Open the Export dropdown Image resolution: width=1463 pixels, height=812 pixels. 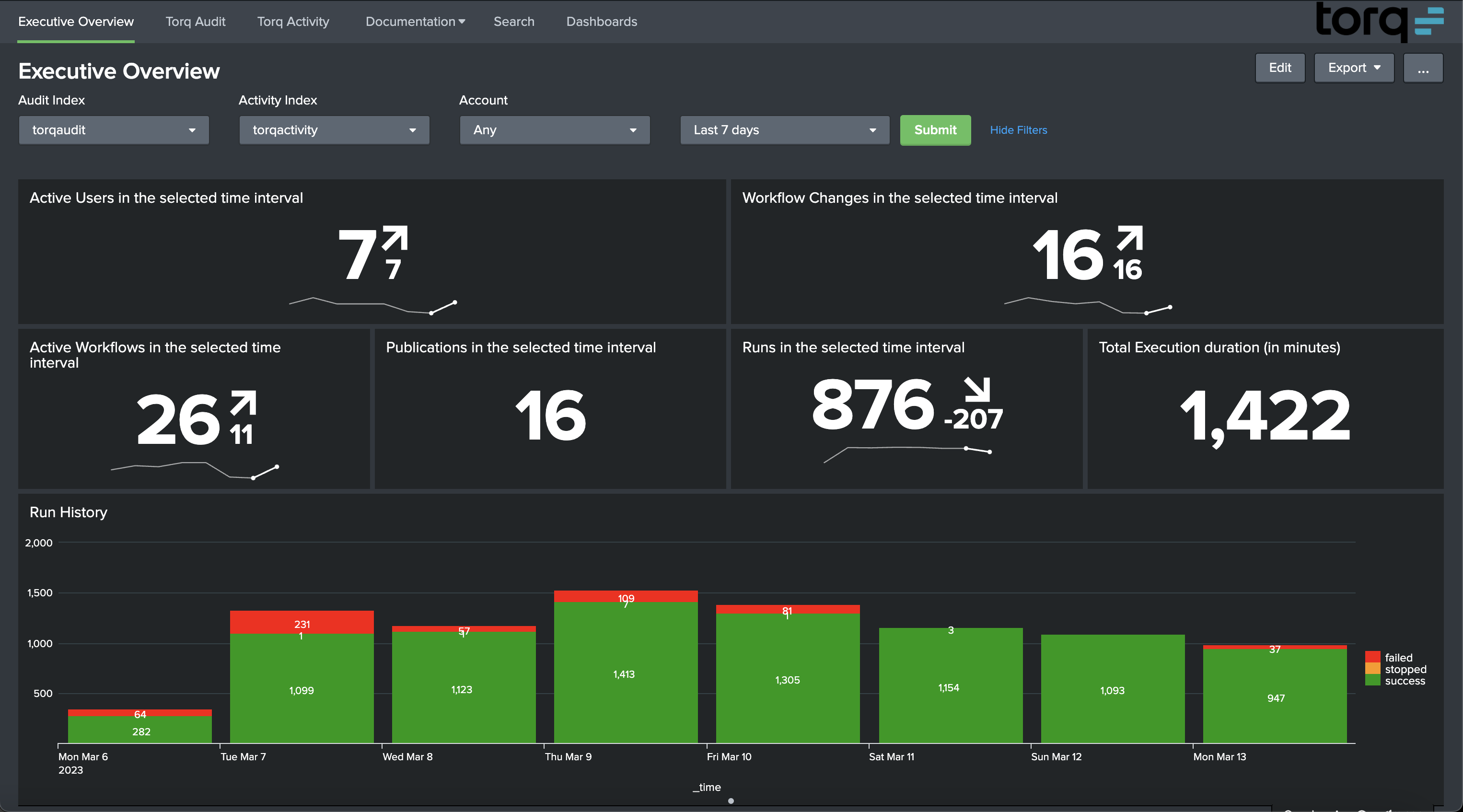(1354, 68)
